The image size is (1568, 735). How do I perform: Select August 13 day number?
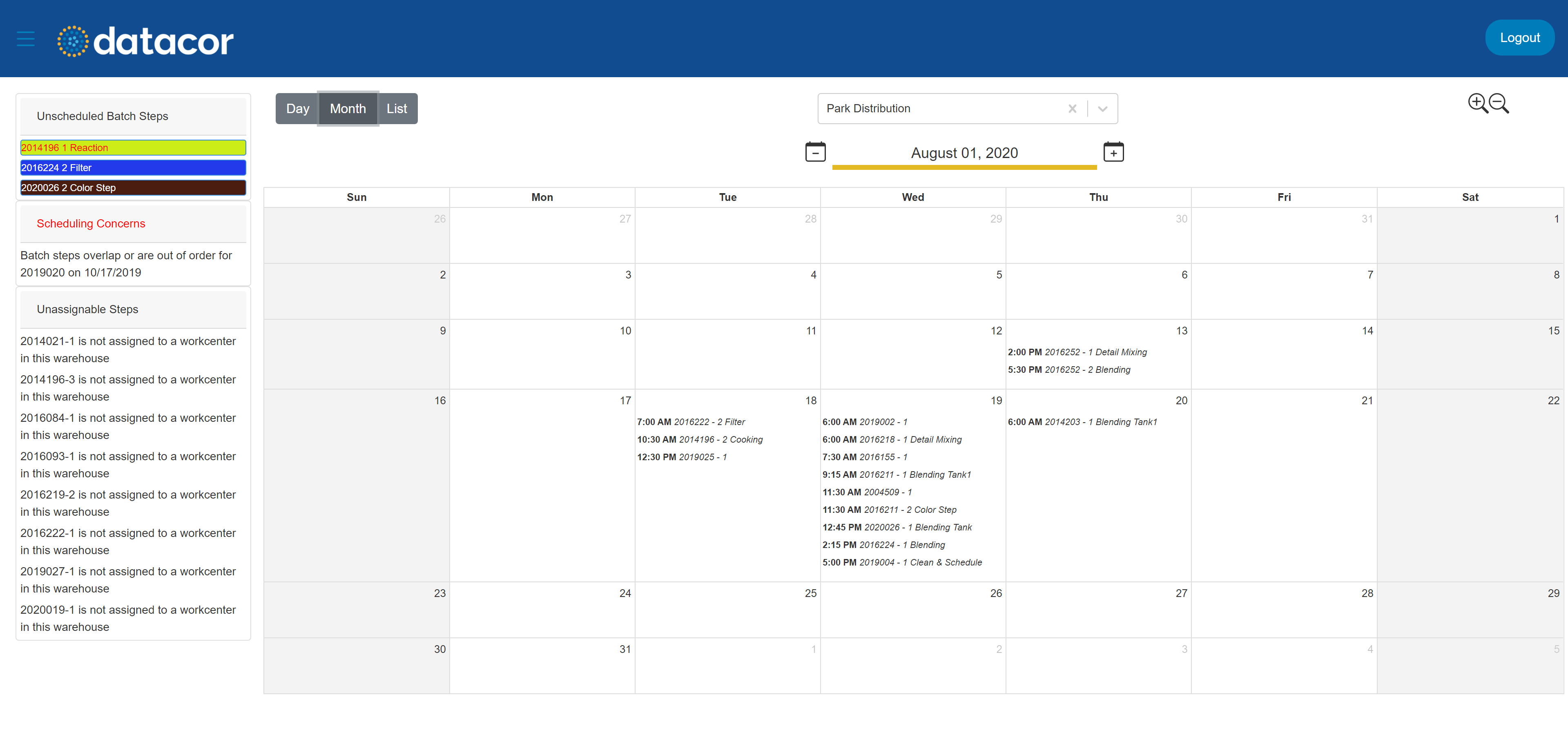click(x=1182, y=331)
